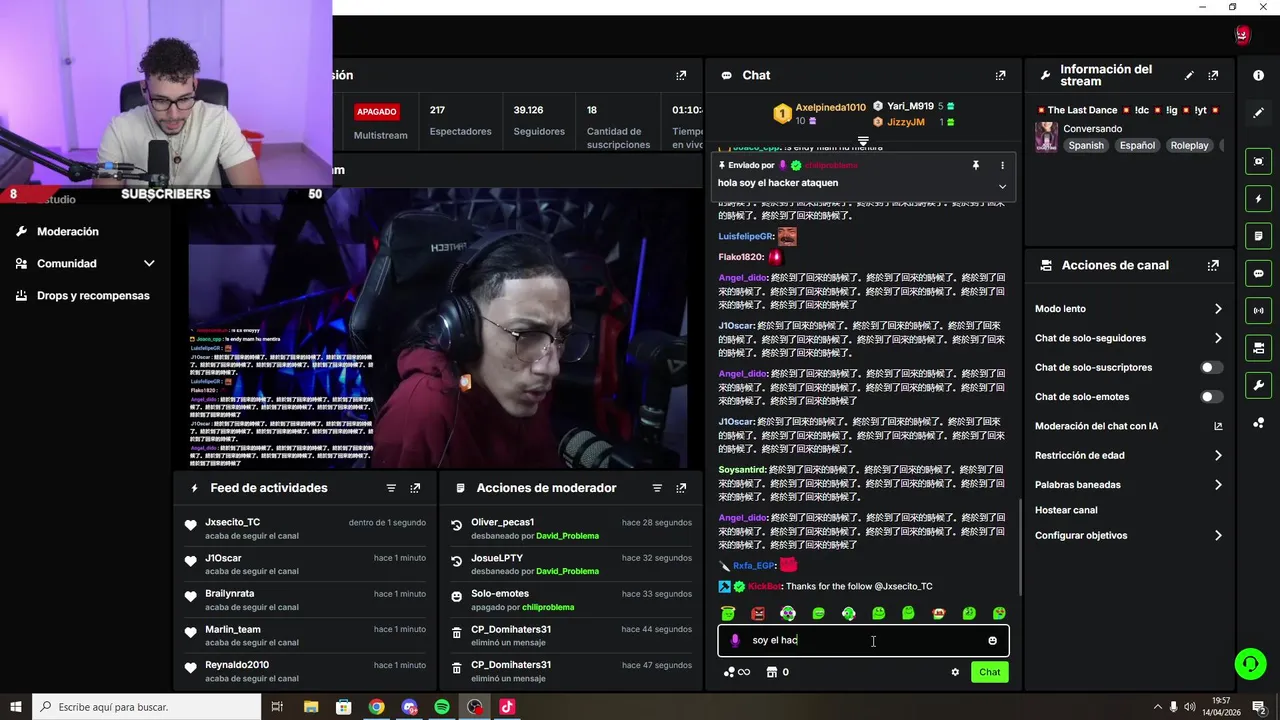Unpin the pinned chat message
The height and width of the screenshot is (720, 1280).
coord(976,165)
